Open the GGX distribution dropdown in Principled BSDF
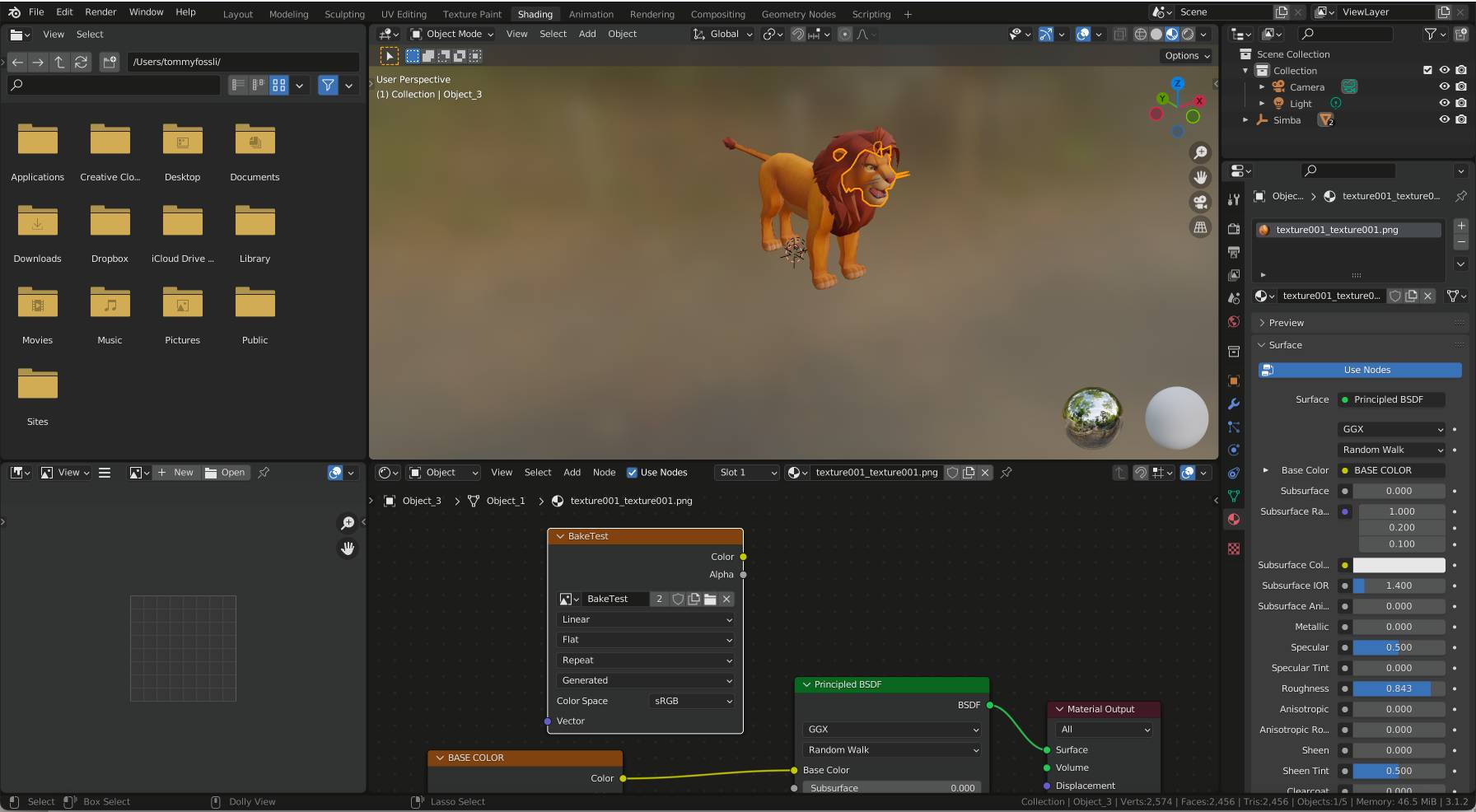 [x=891, y=729]
